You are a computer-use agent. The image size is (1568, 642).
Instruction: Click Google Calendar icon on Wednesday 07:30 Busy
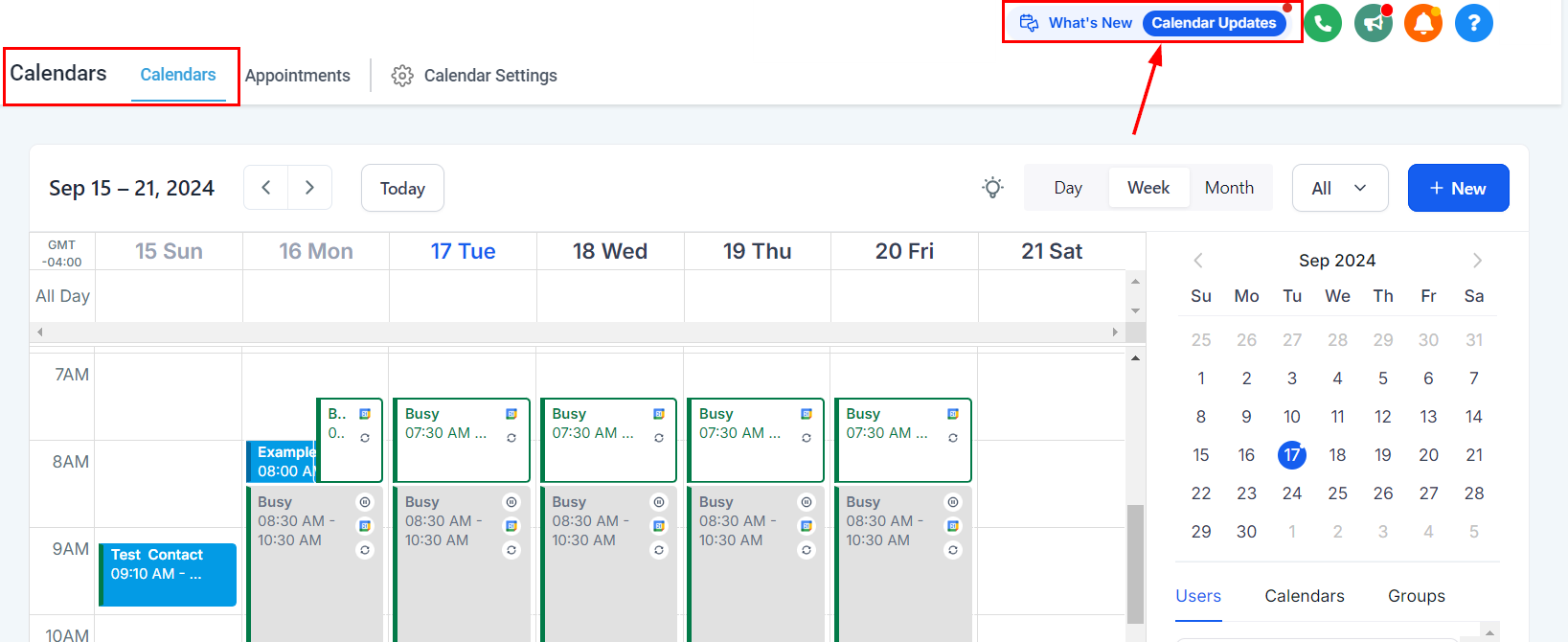659,414
